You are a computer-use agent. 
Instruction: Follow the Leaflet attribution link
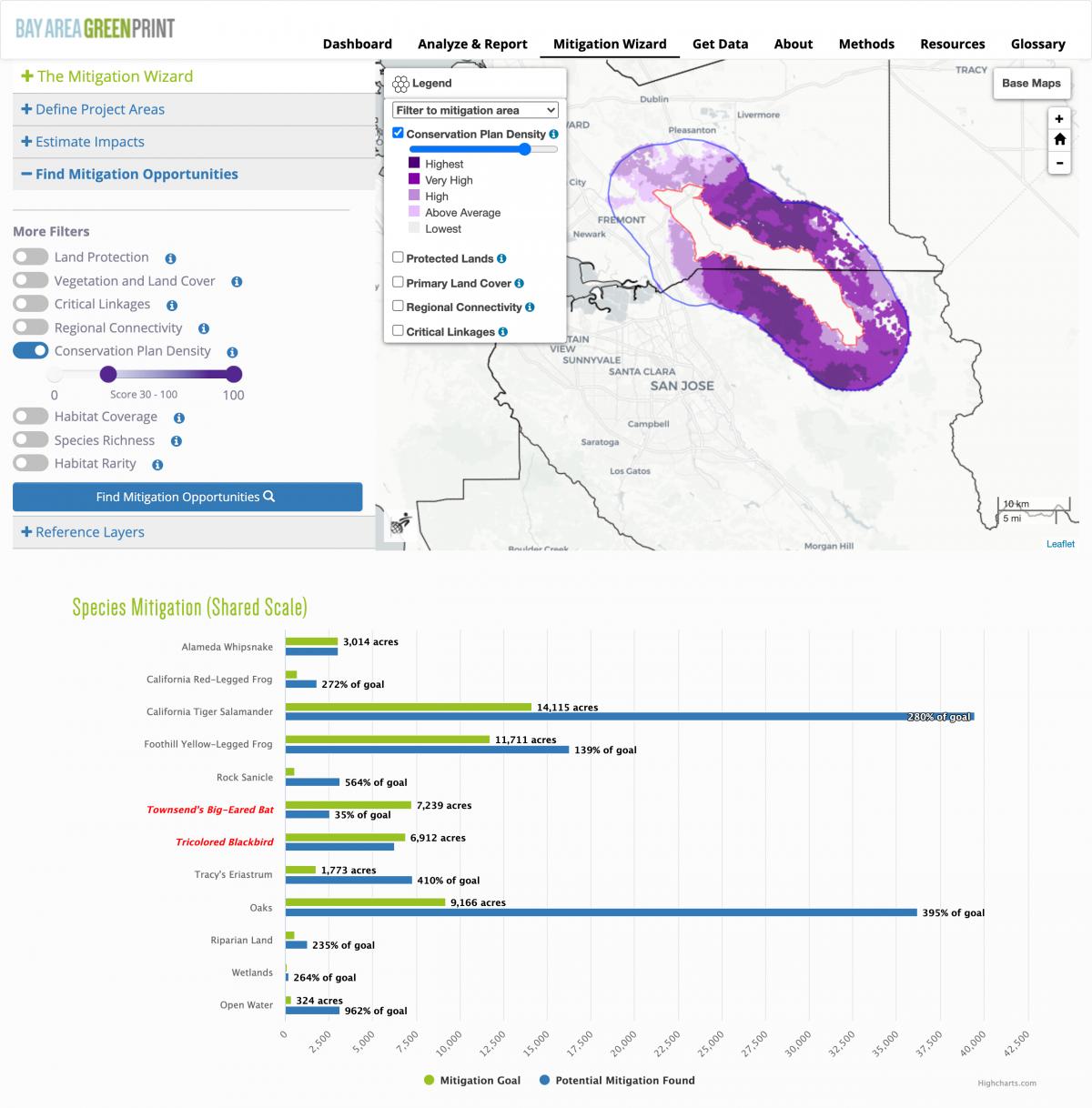click(x=1060, y=544)
